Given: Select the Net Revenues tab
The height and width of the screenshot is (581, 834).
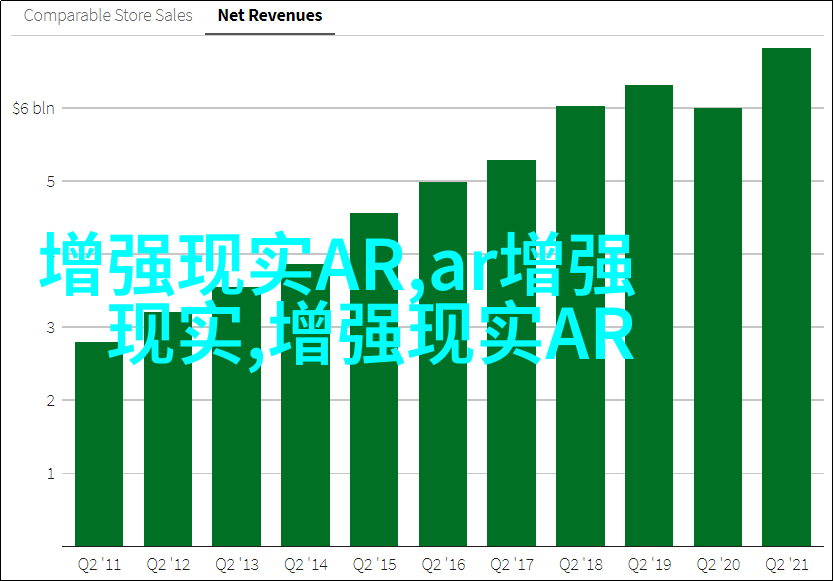Looking at the screenshot, I should [x=270, y=15].
